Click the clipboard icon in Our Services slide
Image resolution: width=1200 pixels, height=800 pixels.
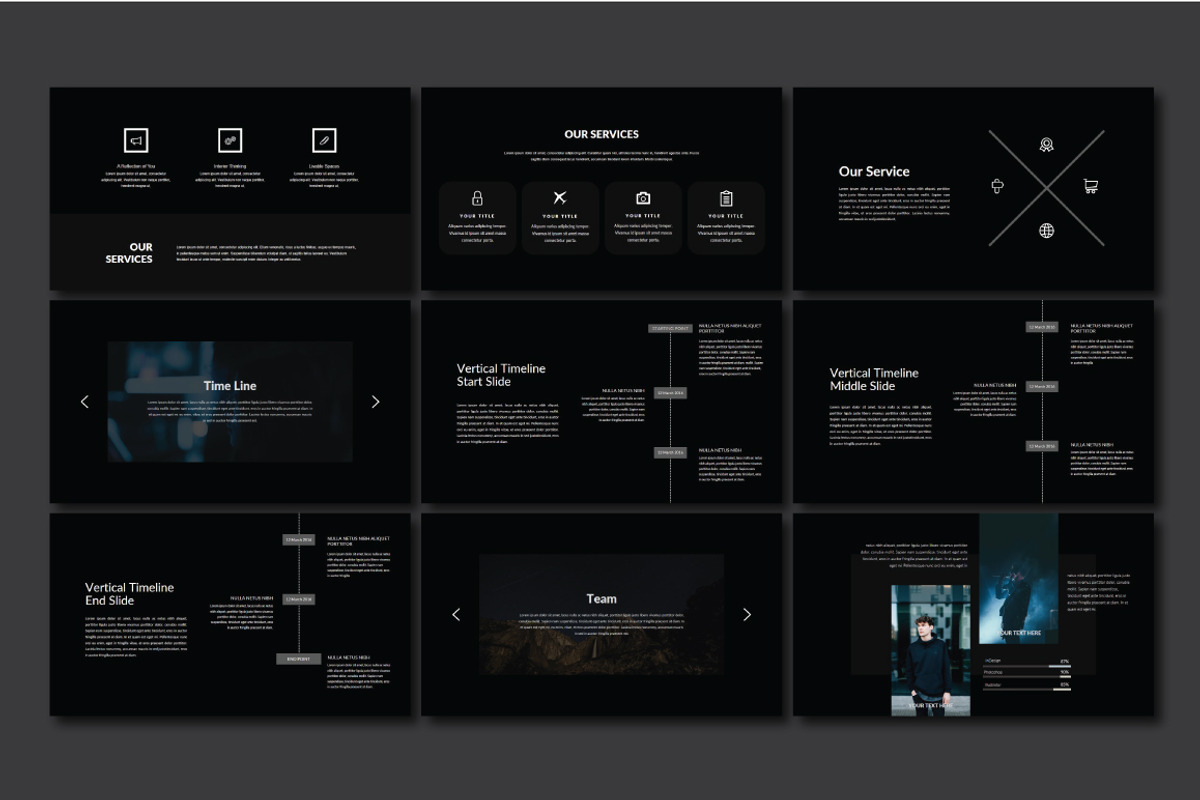pyautogui.click(x=726, y=198)
